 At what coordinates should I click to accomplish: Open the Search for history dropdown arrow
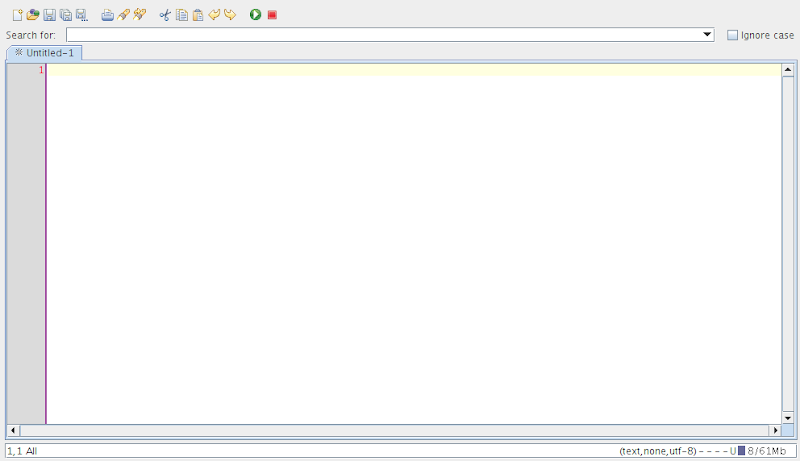coord(707,35)
